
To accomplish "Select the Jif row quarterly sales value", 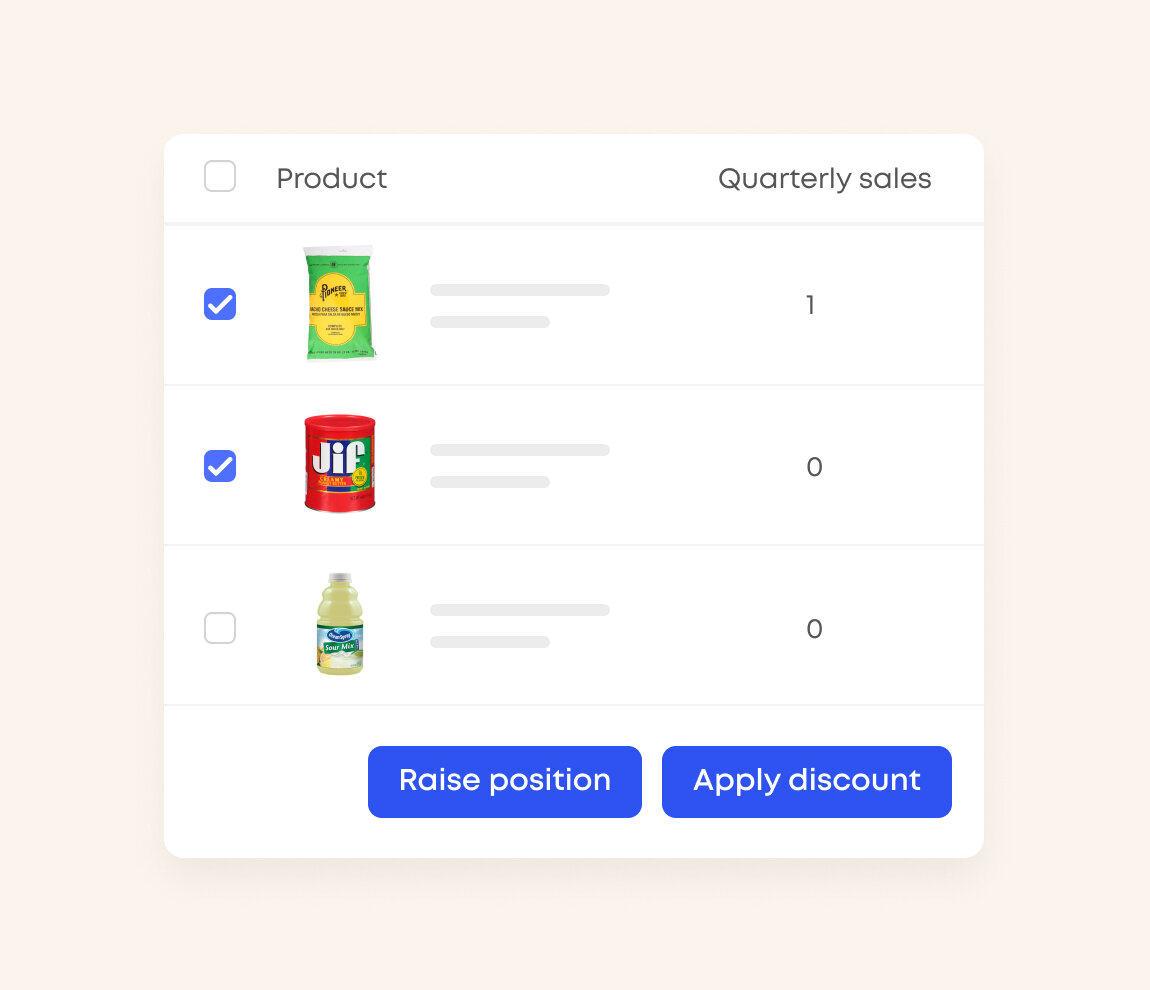I will [x=814, y=468].
